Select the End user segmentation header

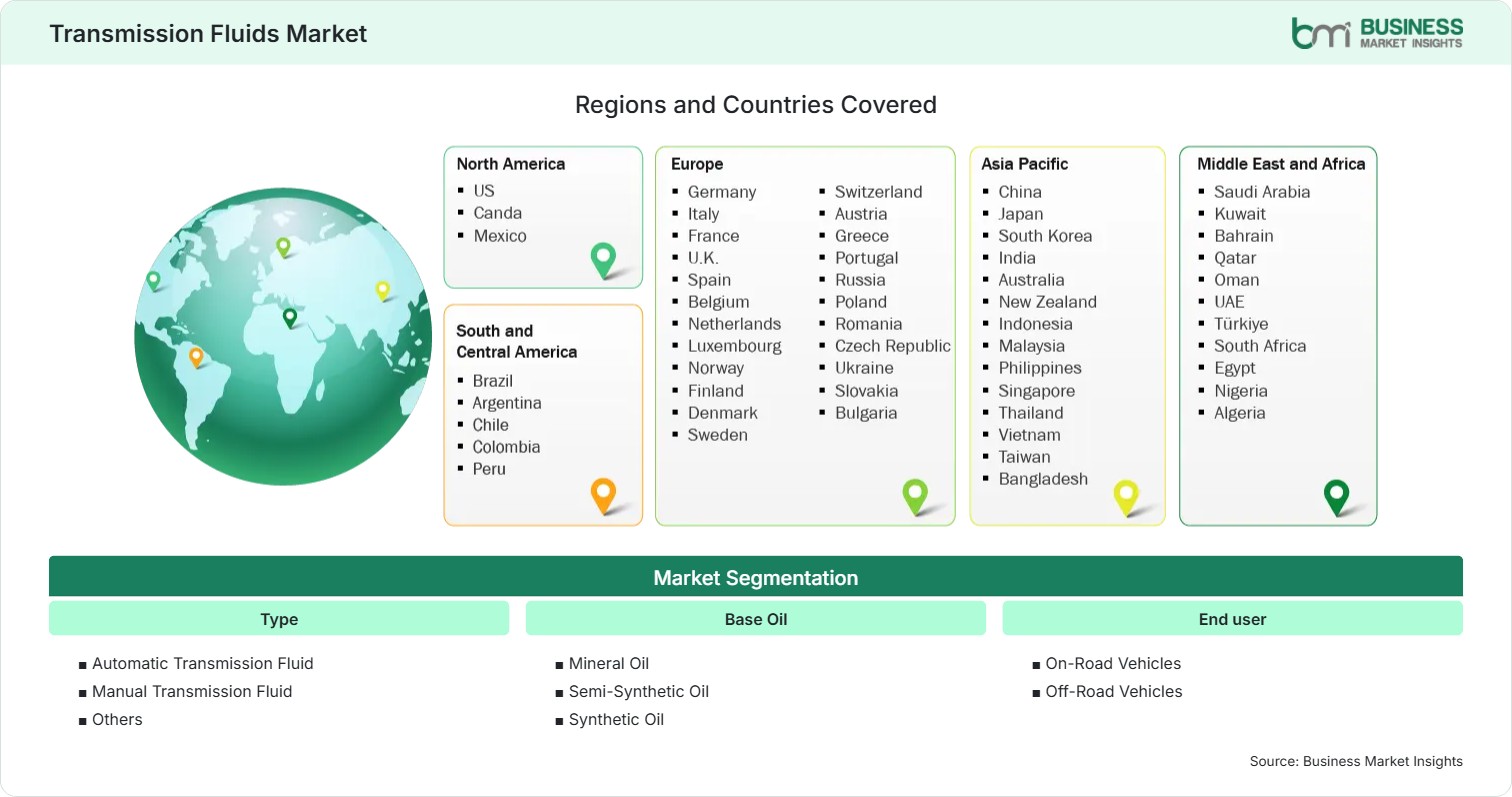point(1232,619)
